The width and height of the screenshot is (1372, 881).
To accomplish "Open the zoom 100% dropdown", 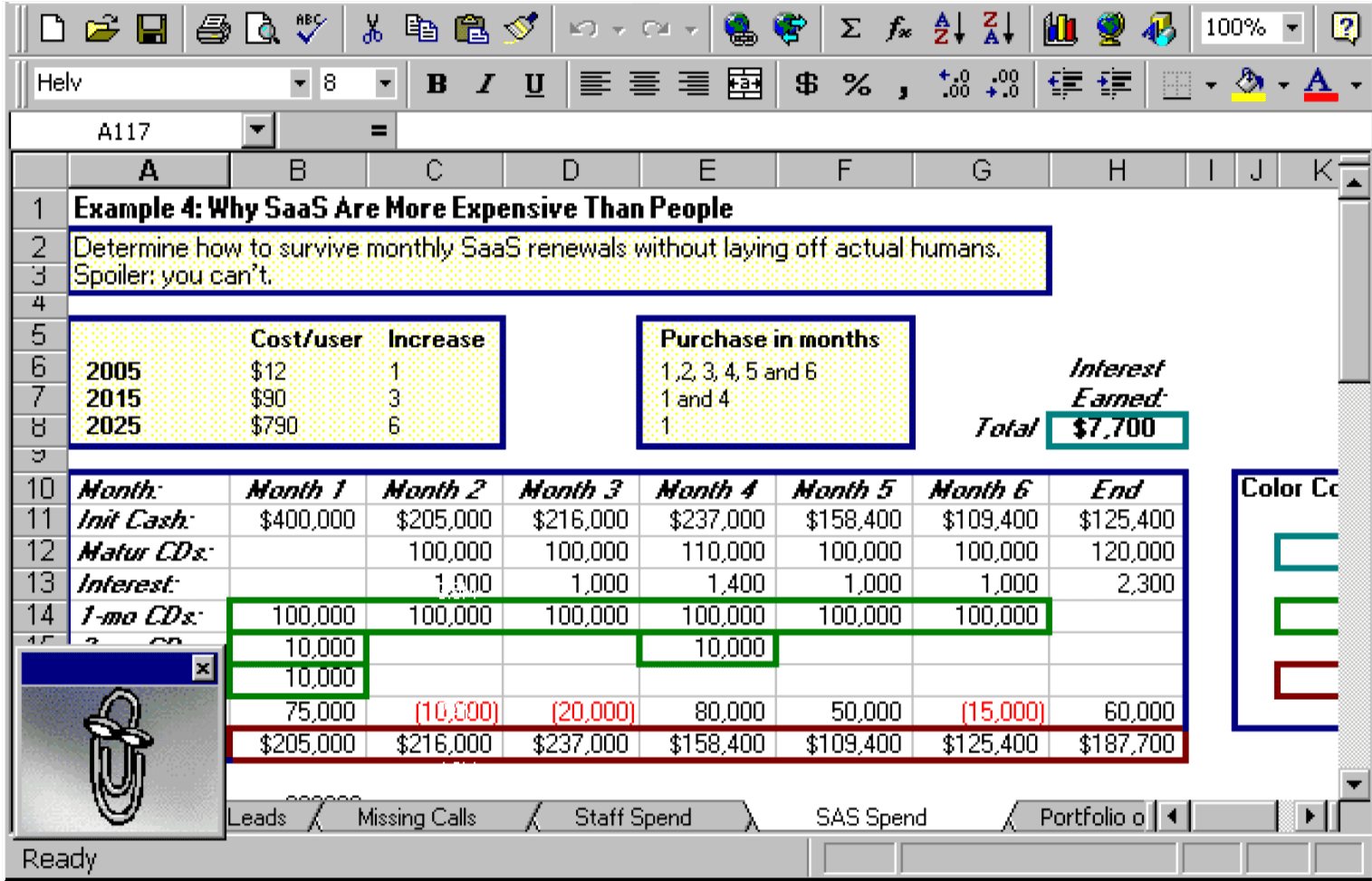I will coord(1292,28).
